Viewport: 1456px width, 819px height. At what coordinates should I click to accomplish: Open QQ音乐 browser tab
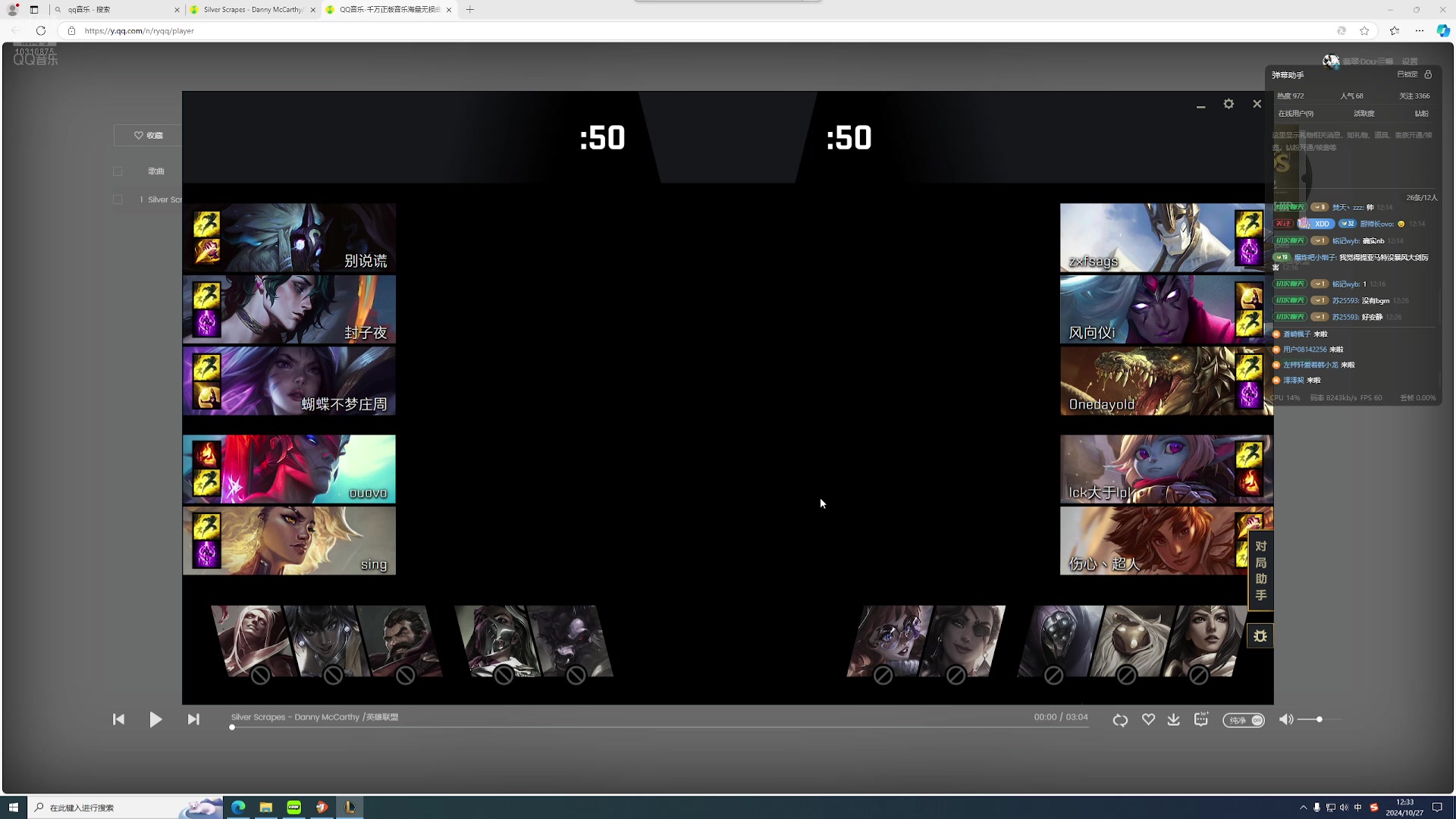coord(388,9)
